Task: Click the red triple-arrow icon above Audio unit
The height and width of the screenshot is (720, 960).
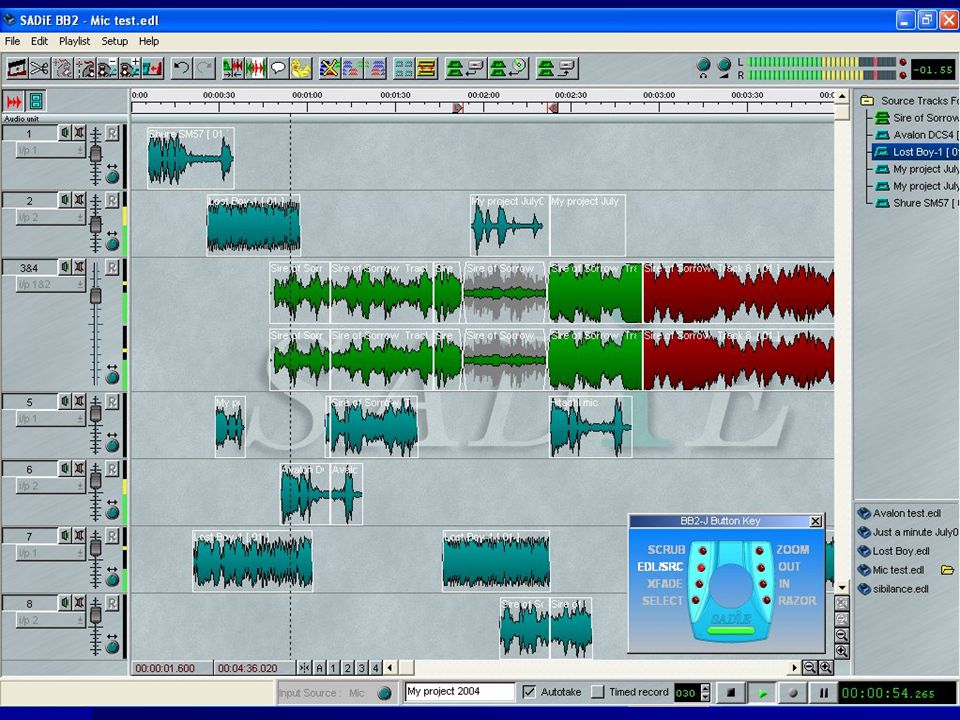Action: coord(14,101)
